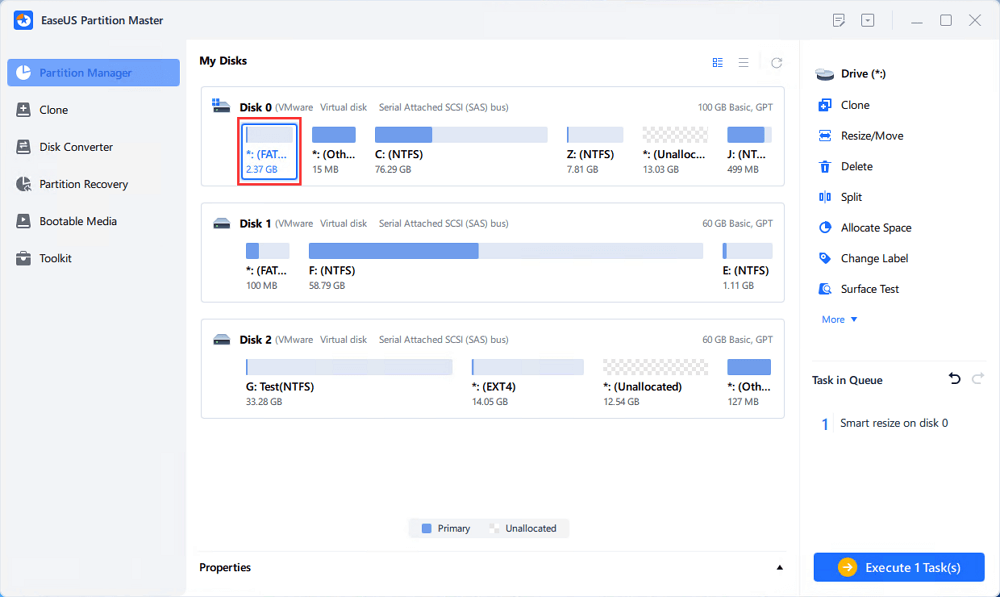Switch to the list view icon
This screenshot has height=597, width=1000.
tap(744, 63)
